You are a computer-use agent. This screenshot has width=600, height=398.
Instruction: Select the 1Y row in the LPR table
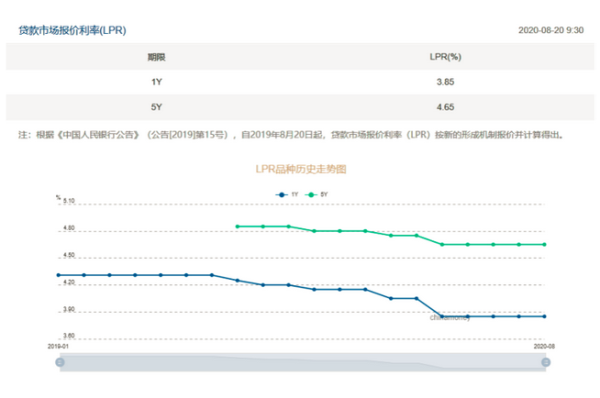pos(300,82)
